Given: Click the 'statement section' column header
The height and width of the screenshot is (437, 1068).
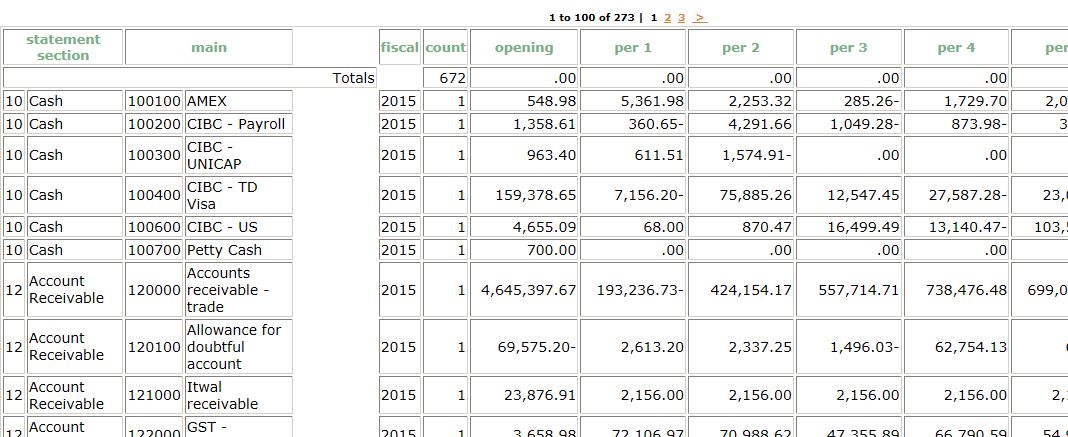Looking at the screenshot, I should [x=63, y=48].
